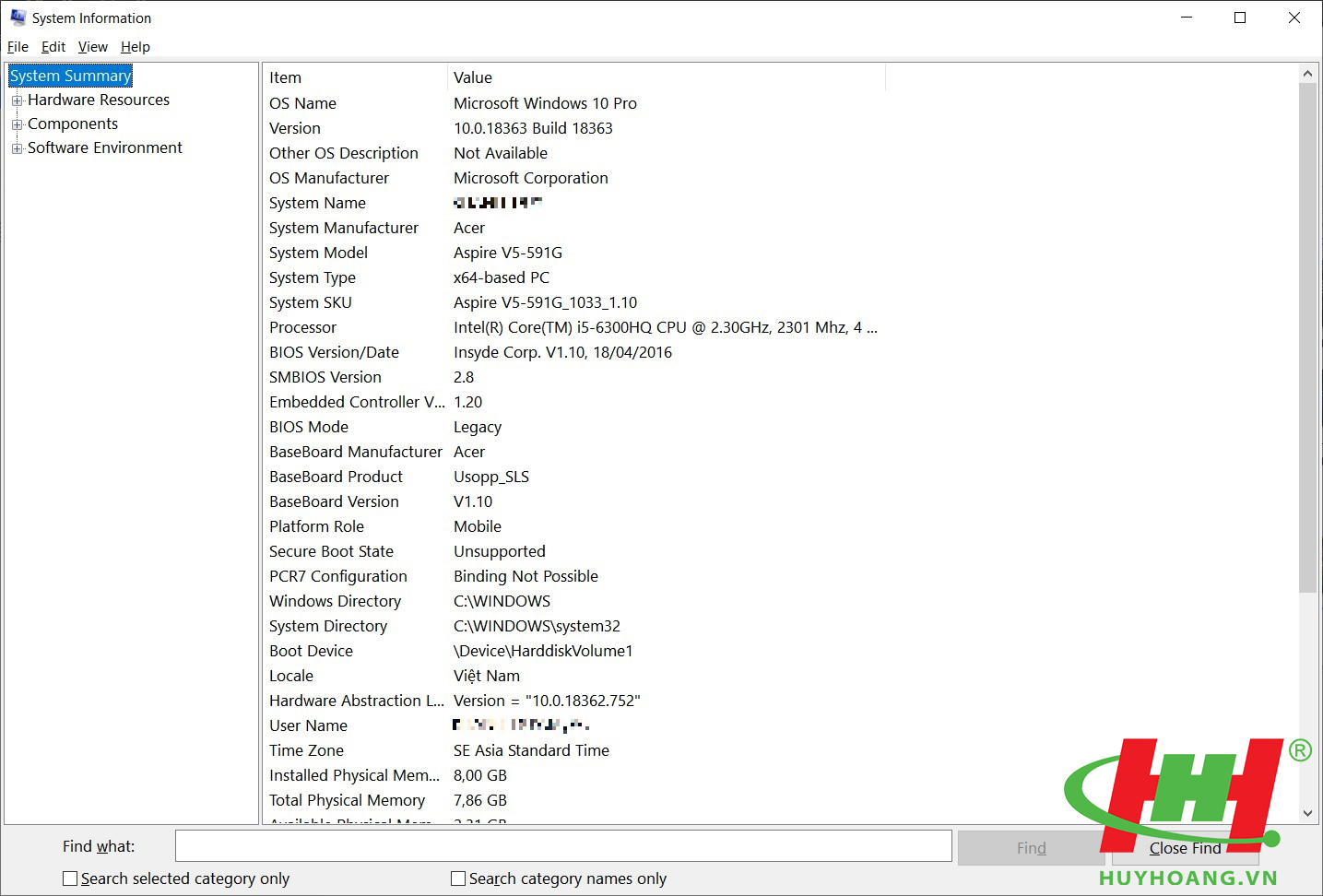Screen dimensions: 1323x896
Task: Select the System Name row label
Action: (317, 203)
